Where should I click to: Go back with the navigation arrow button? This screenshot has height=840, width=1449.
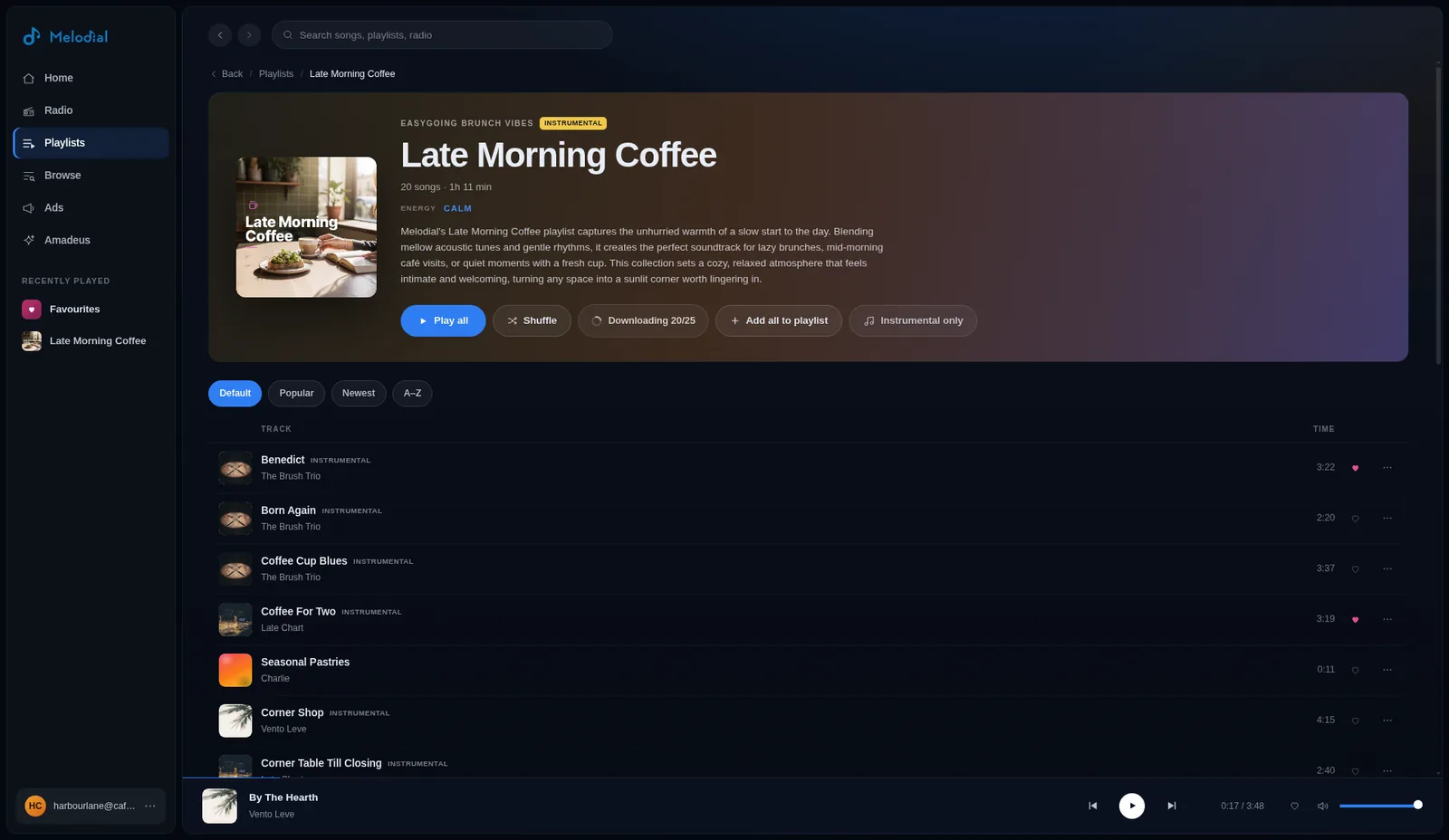220,35
